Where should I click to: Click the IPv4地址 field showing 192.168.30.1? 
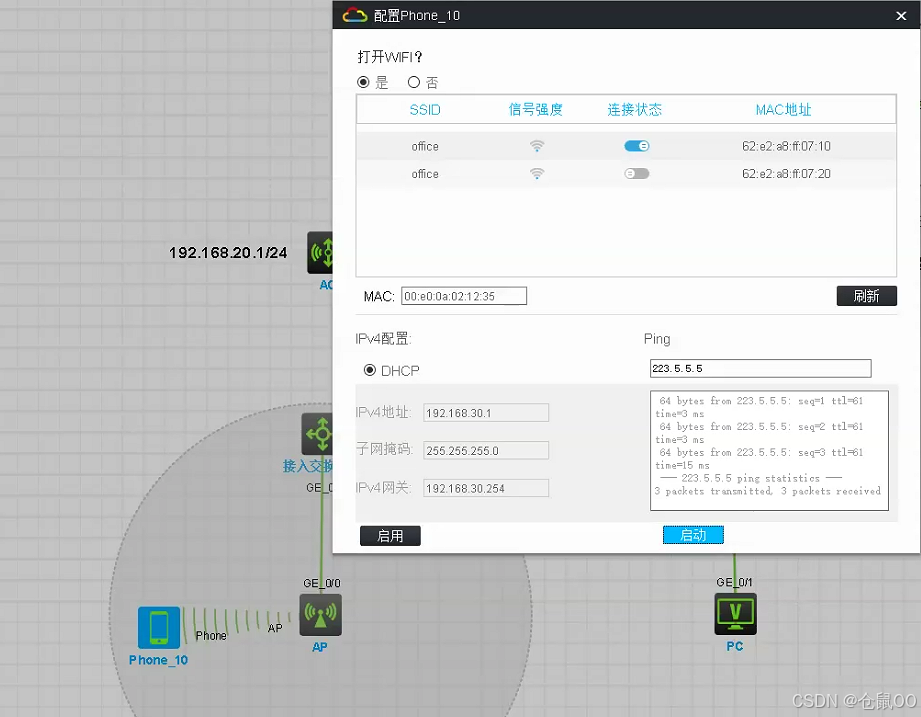tap(486, 413)
